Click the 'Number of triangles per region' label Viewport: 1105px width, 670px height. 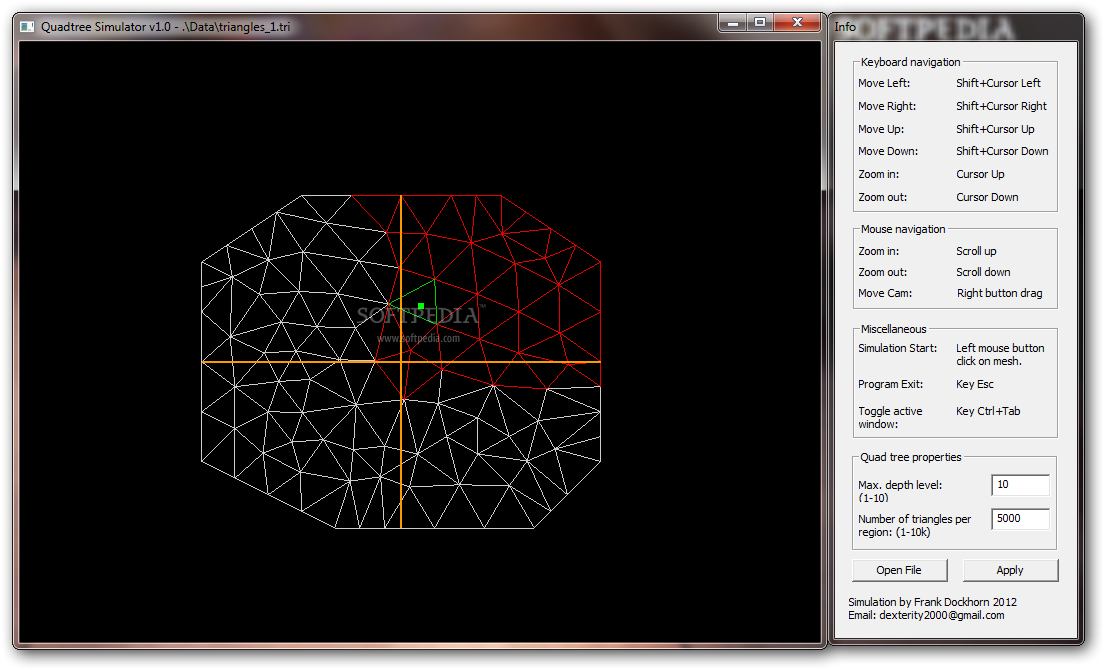[914, 526]
